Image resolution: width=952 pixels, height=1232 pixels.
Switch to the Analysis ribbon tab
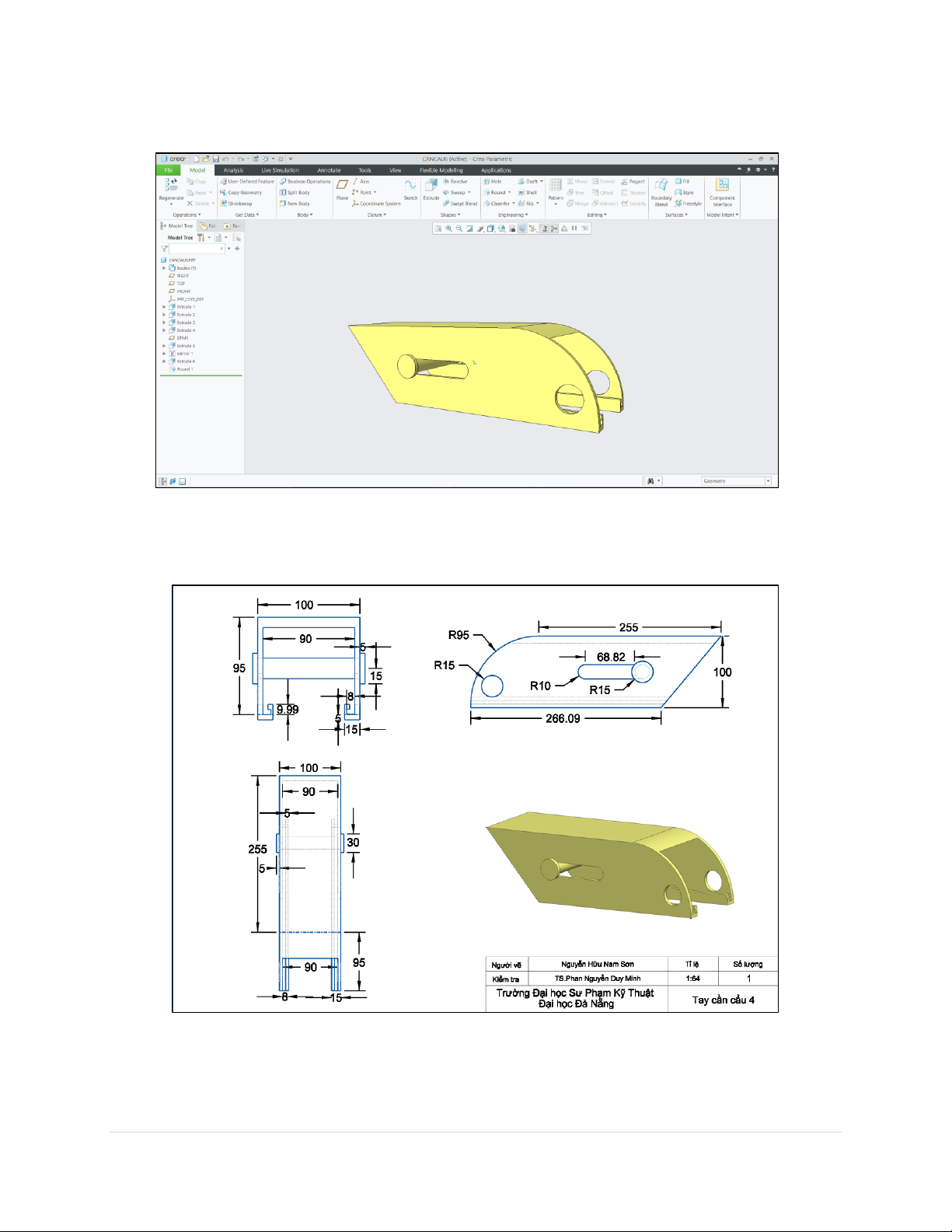233,170
